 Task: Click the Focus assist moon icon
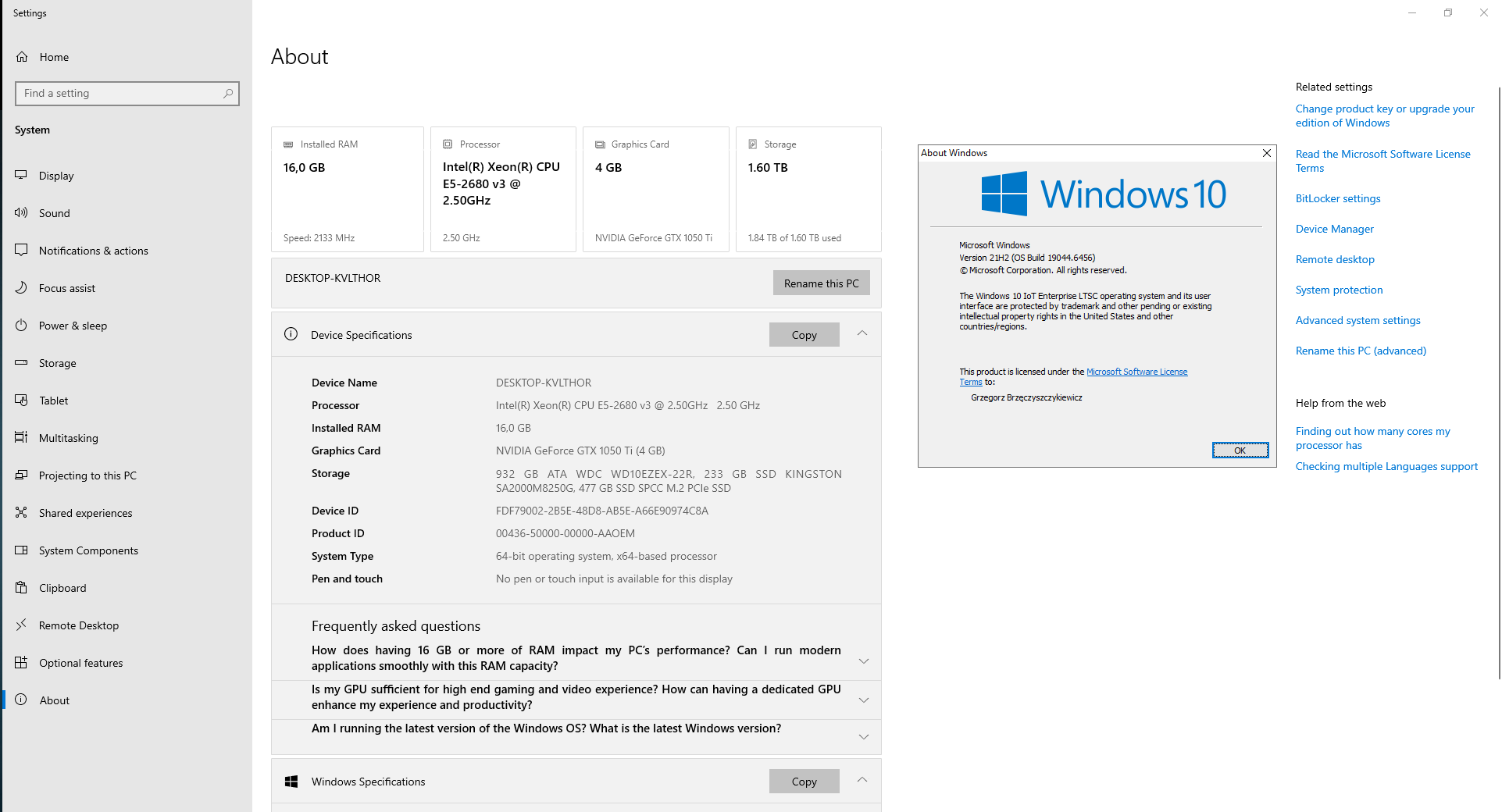click(21, 288)
